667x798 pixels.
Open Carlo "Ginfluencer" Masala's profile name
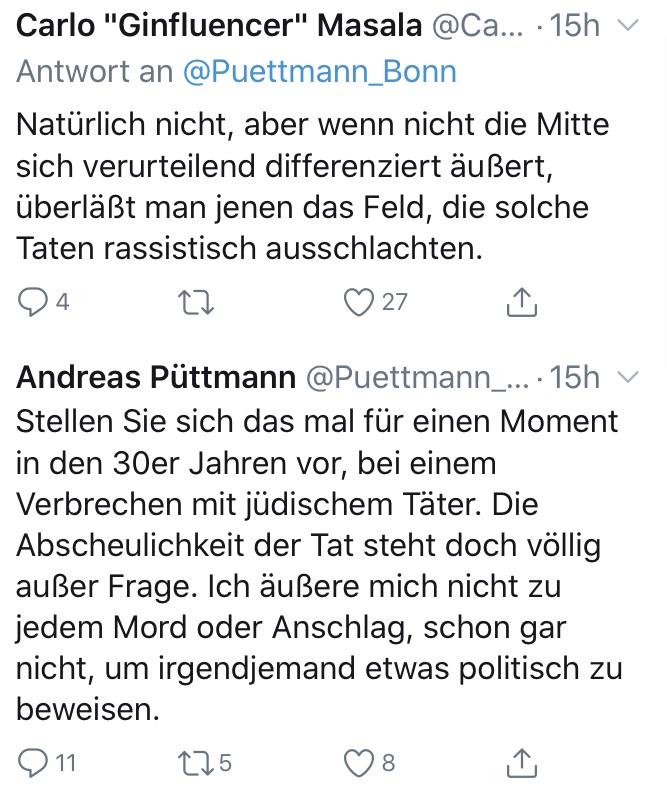coord(220,27)
